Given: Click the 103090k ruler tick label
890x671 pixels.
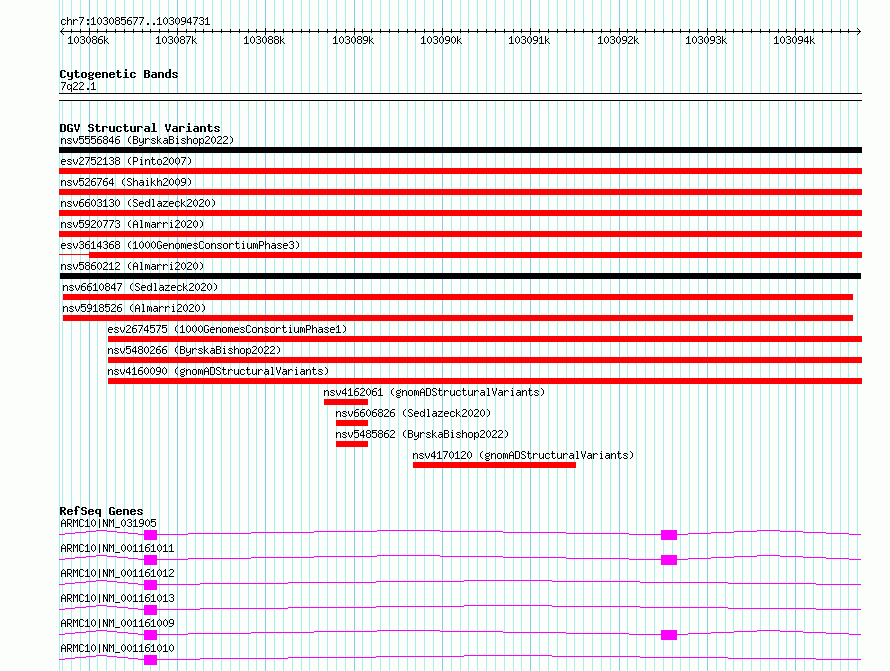Looking at the screenshot, I should point(441,40).
